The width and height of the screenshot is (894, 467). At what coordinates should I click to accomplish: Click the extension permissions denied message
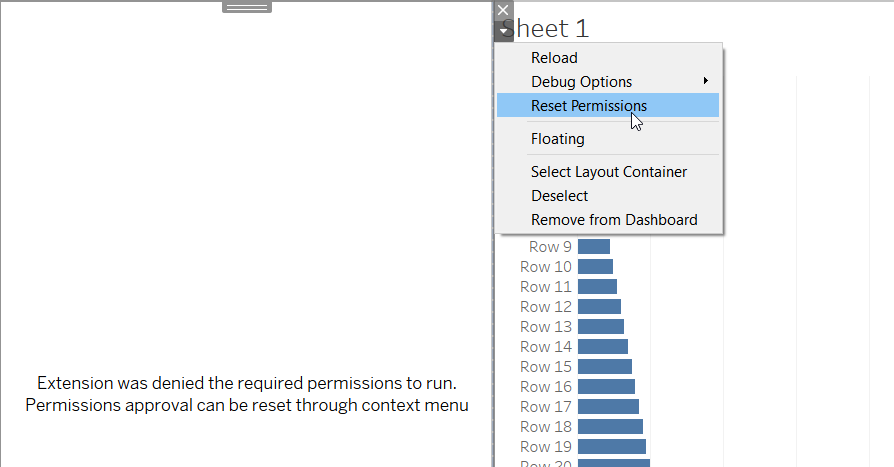tap(247, 394)
